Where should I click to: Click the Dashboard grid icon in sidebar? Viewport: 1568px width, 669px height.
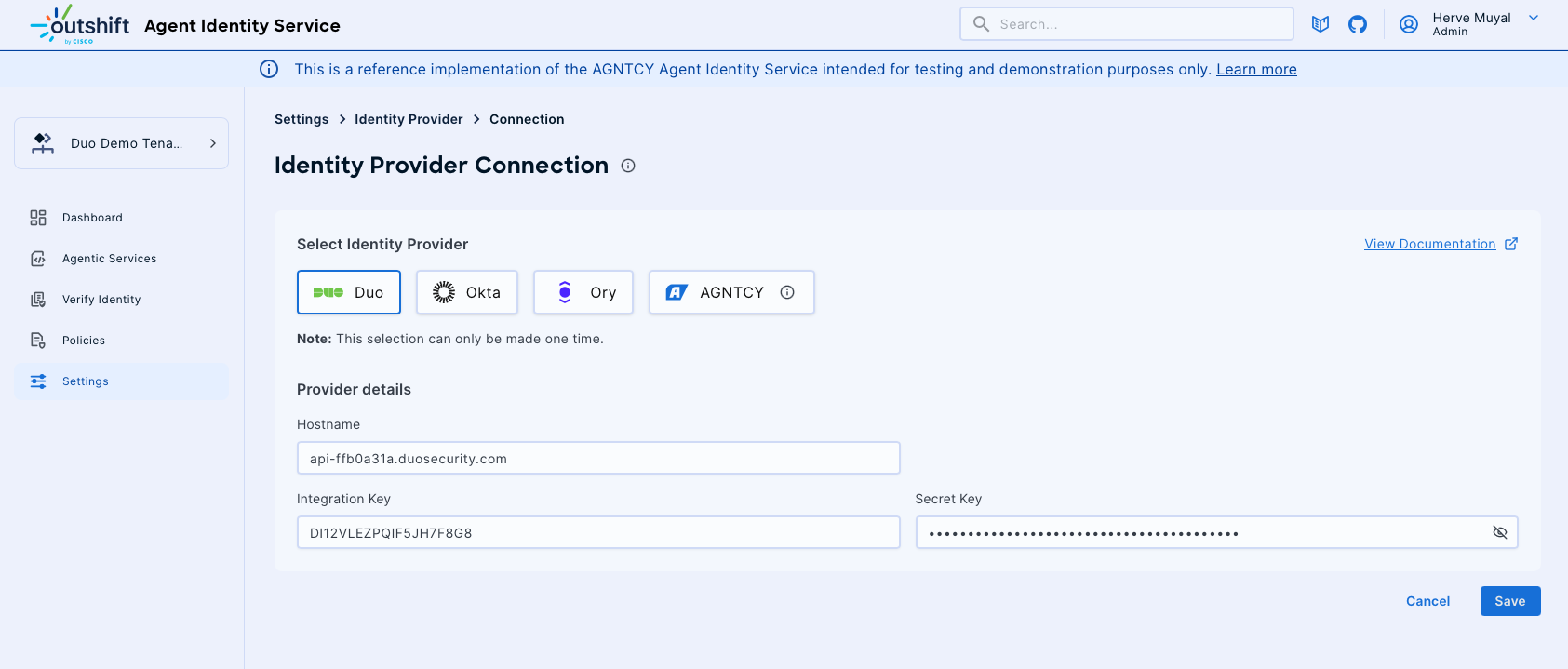38,218
